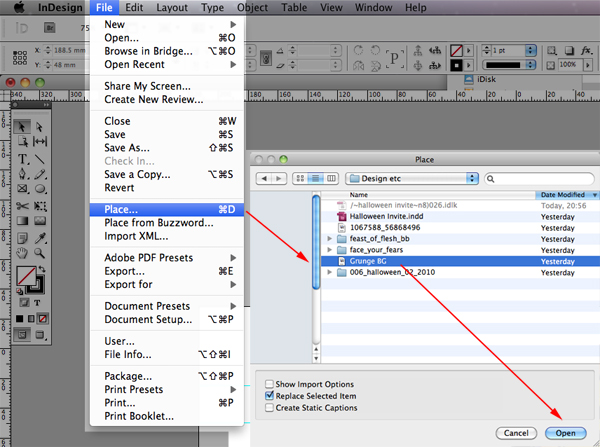Screen dimensions: 600x447
Task: Switch Place dialog to icon view
Action: (x=300, y=178)
